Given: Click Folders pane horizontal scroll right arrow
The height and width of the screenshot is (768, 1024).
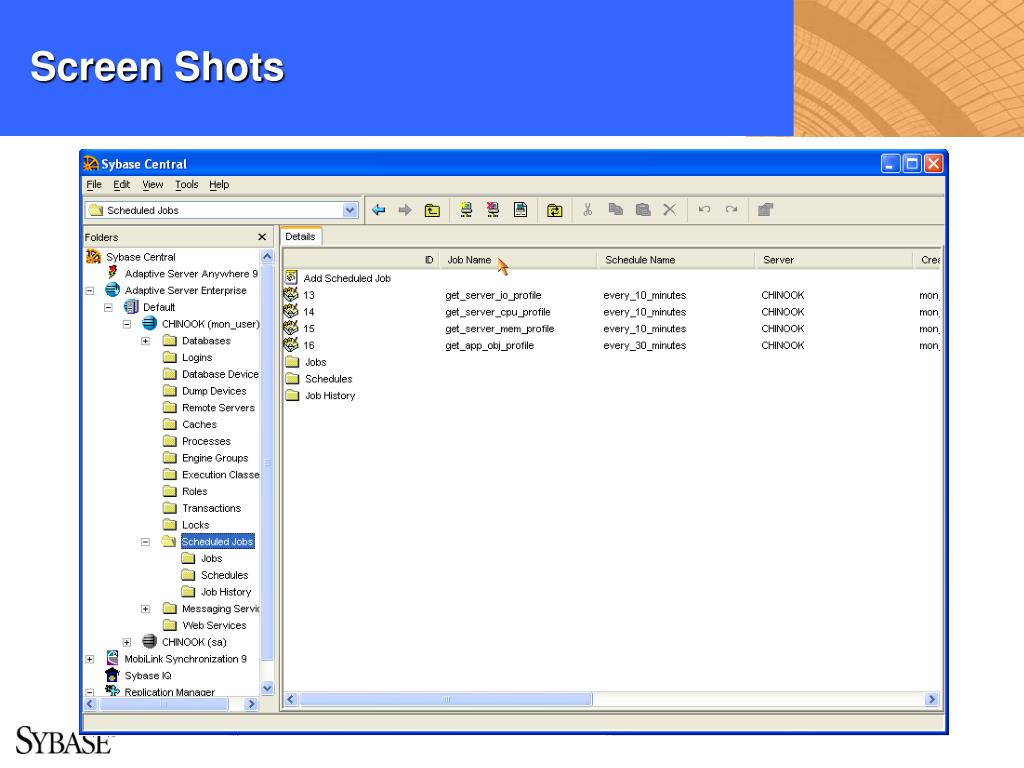Looking at the screenshot, I should tap(251, 704).
